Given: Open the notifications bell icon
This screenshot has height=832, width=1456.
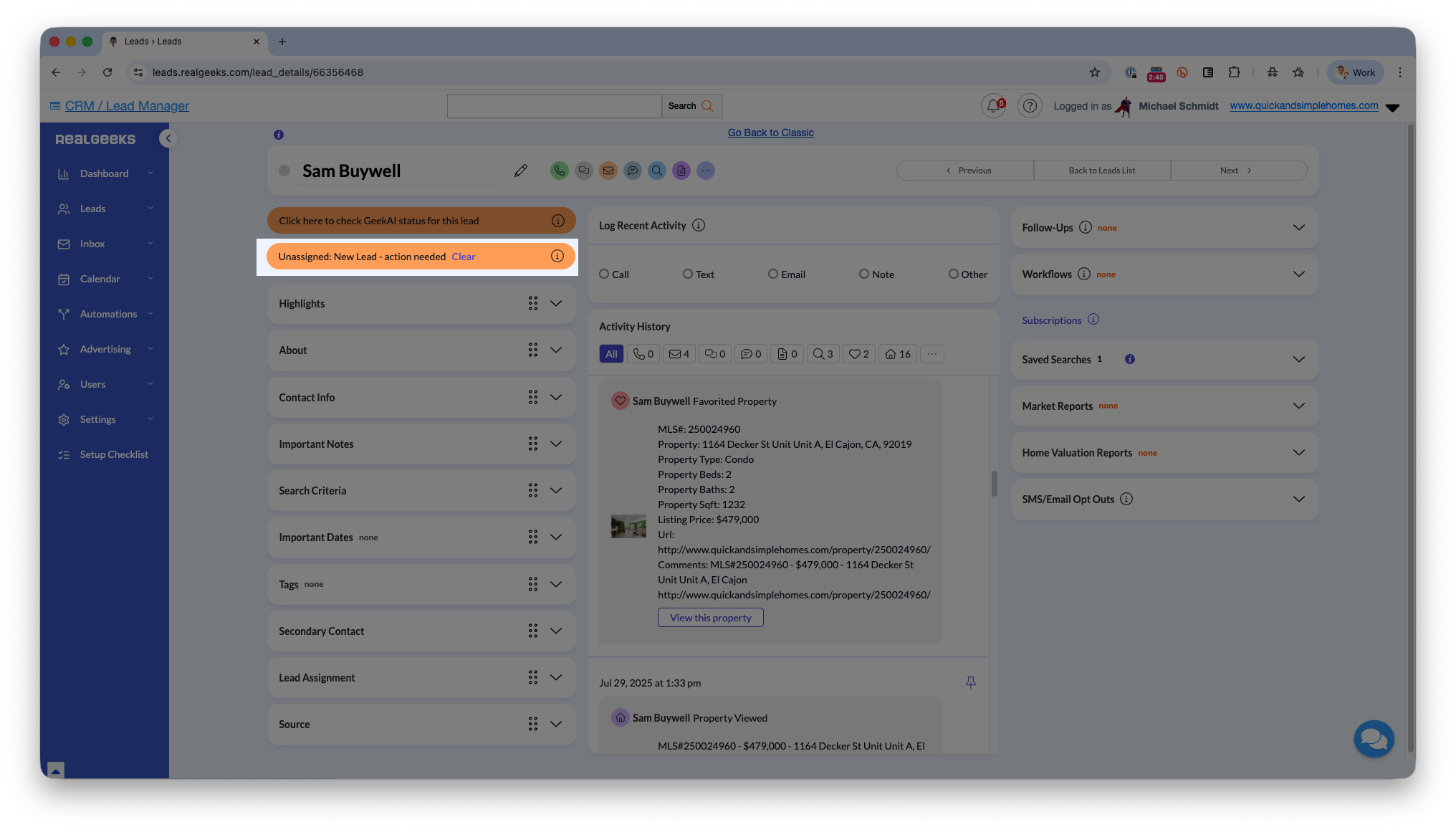Looking at the screenshot, I should pos(992,106).
